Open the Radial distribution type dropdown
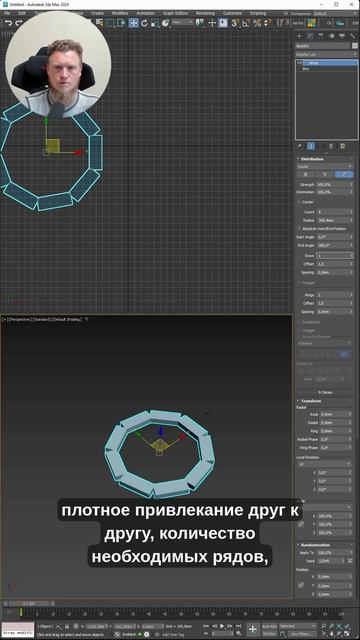The height and width of the screenshot is (640, 360). (x=325, y=167)
